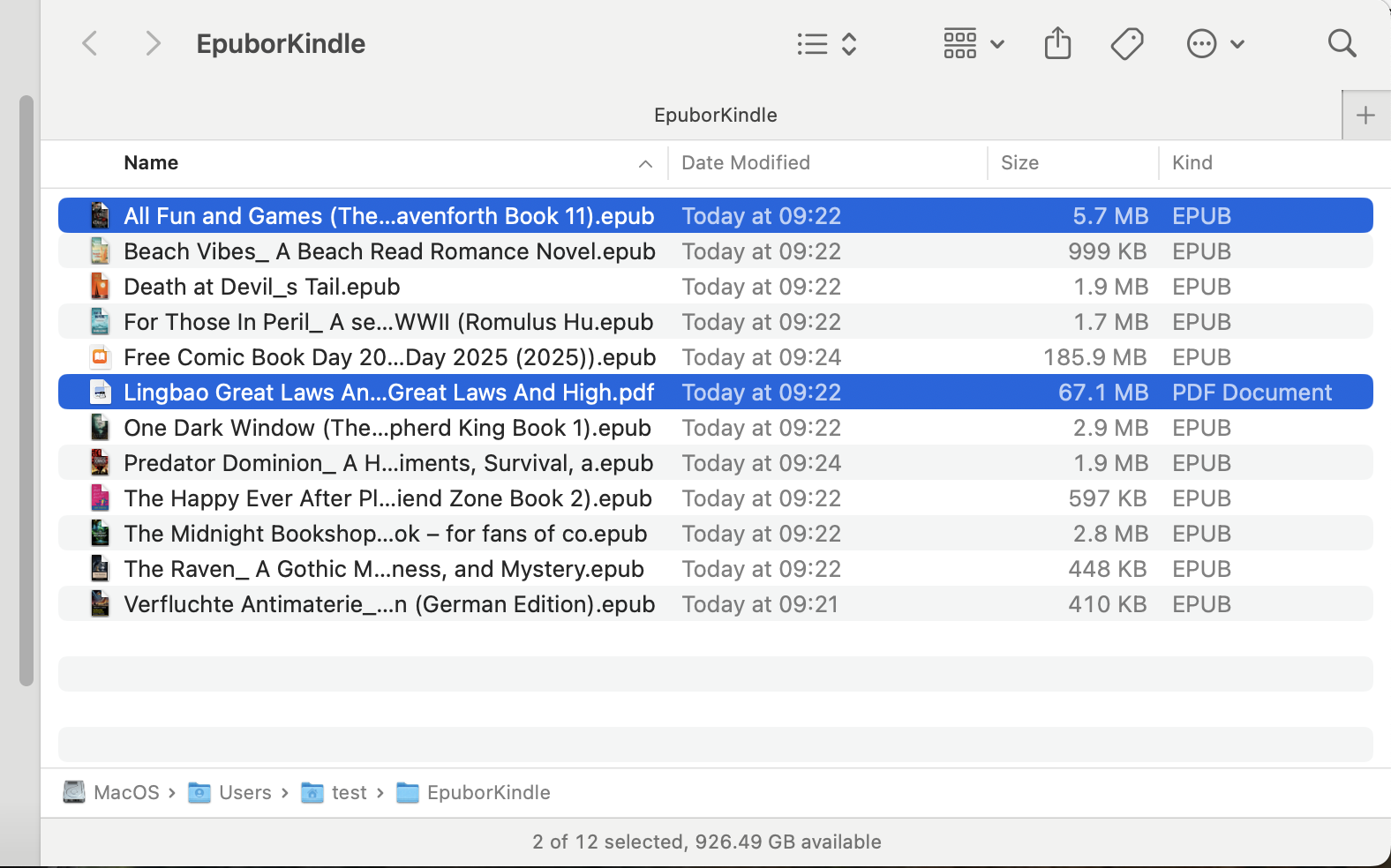
Task: Open EpuborKindle in the path bar
Action: (489, 792)
